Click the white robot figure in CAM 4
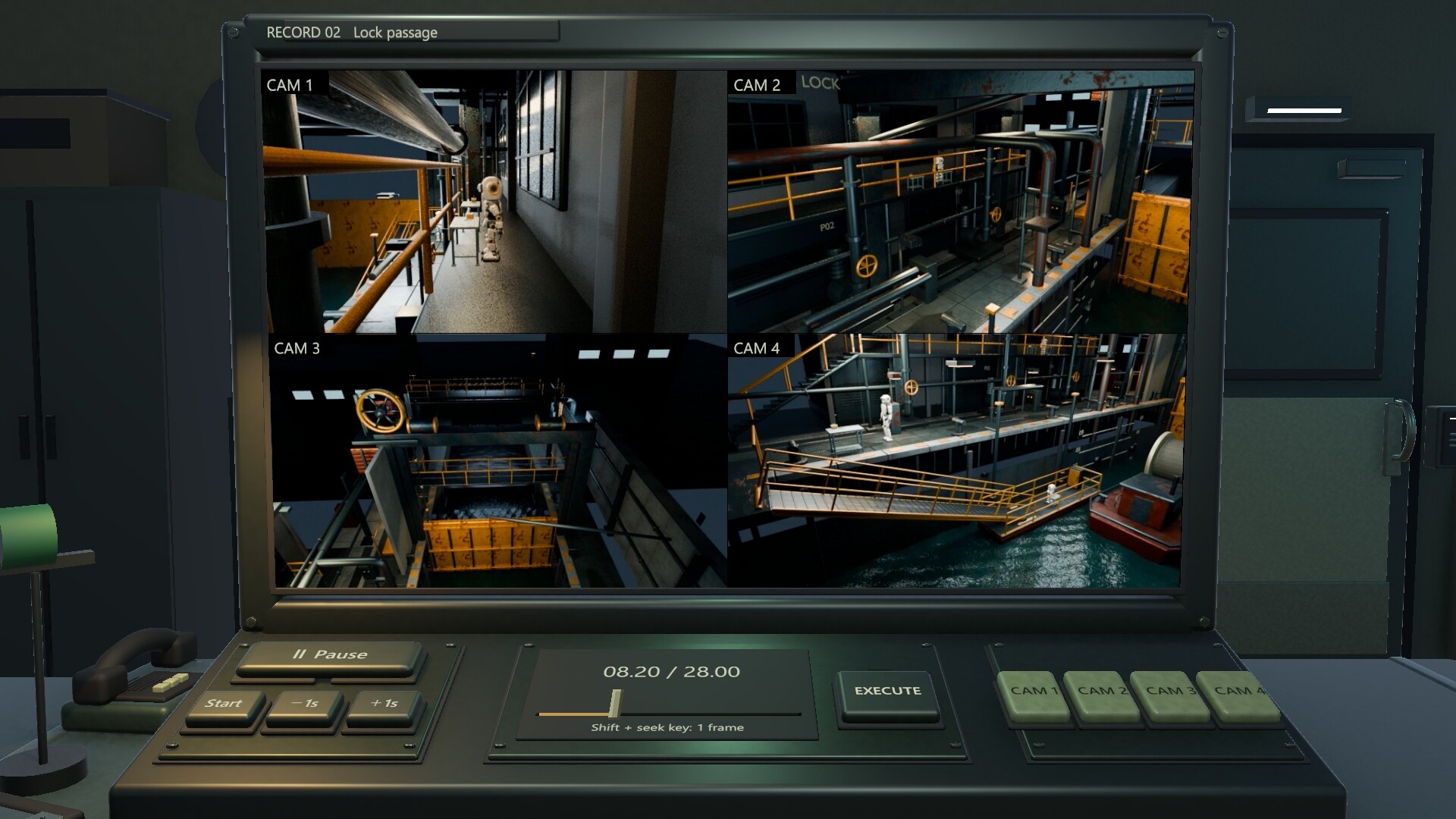This screenshot has width=1456, height=819. (886, 417)
